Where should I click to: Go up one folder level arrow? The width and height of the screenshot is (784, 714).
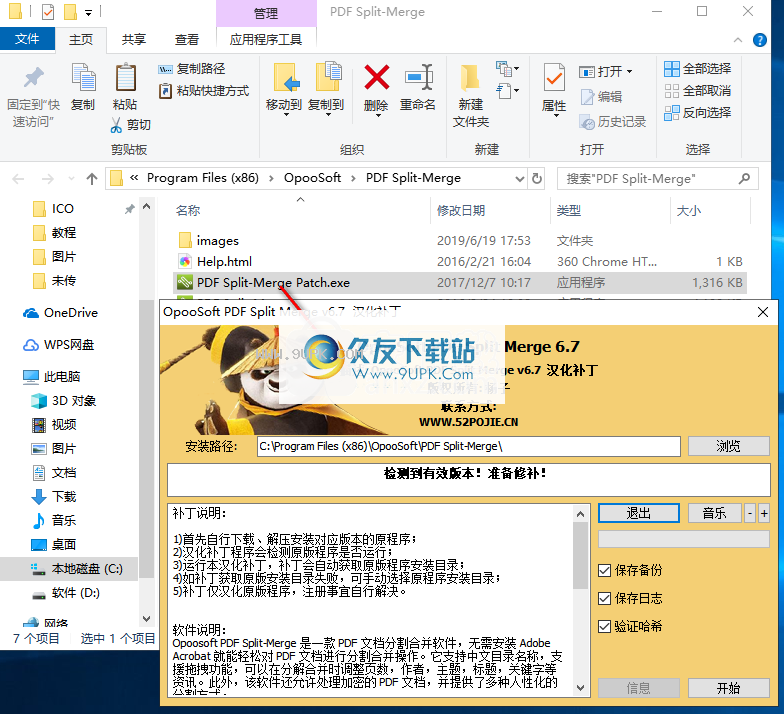pyautogui.click(x=92, y=178)
